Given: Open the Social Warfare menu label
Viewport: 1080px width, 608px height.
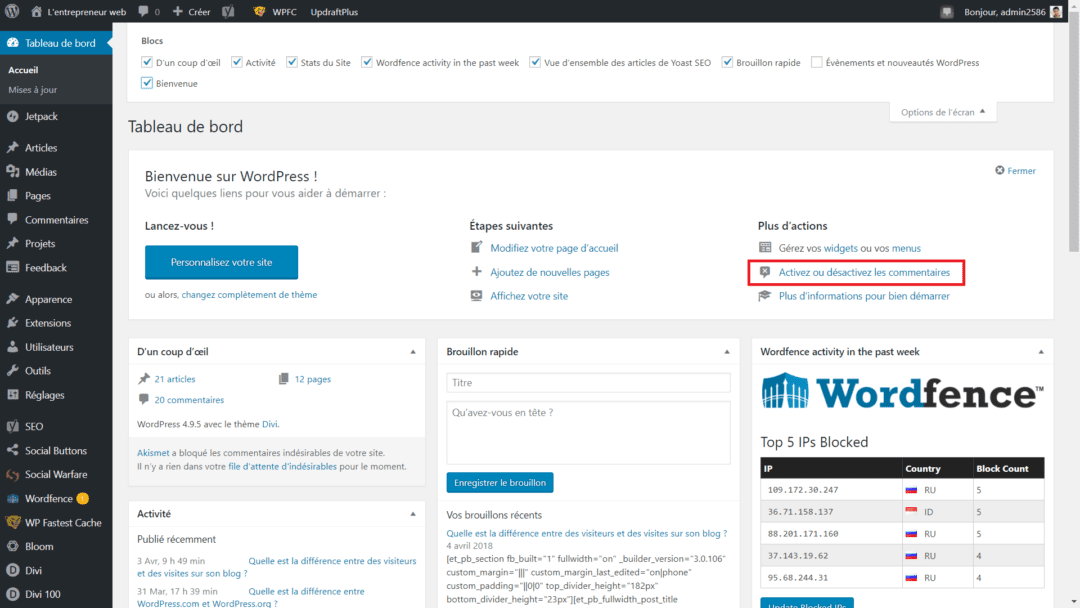Looking at the screenshot, I should coord(56,474).
